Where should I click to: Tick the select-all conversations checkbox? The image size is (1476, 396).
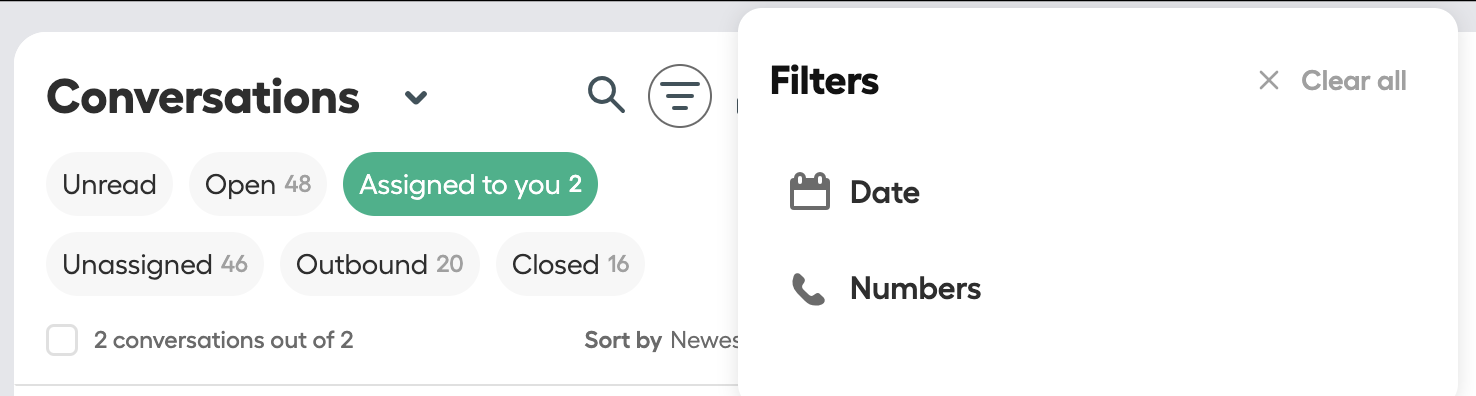62,340
